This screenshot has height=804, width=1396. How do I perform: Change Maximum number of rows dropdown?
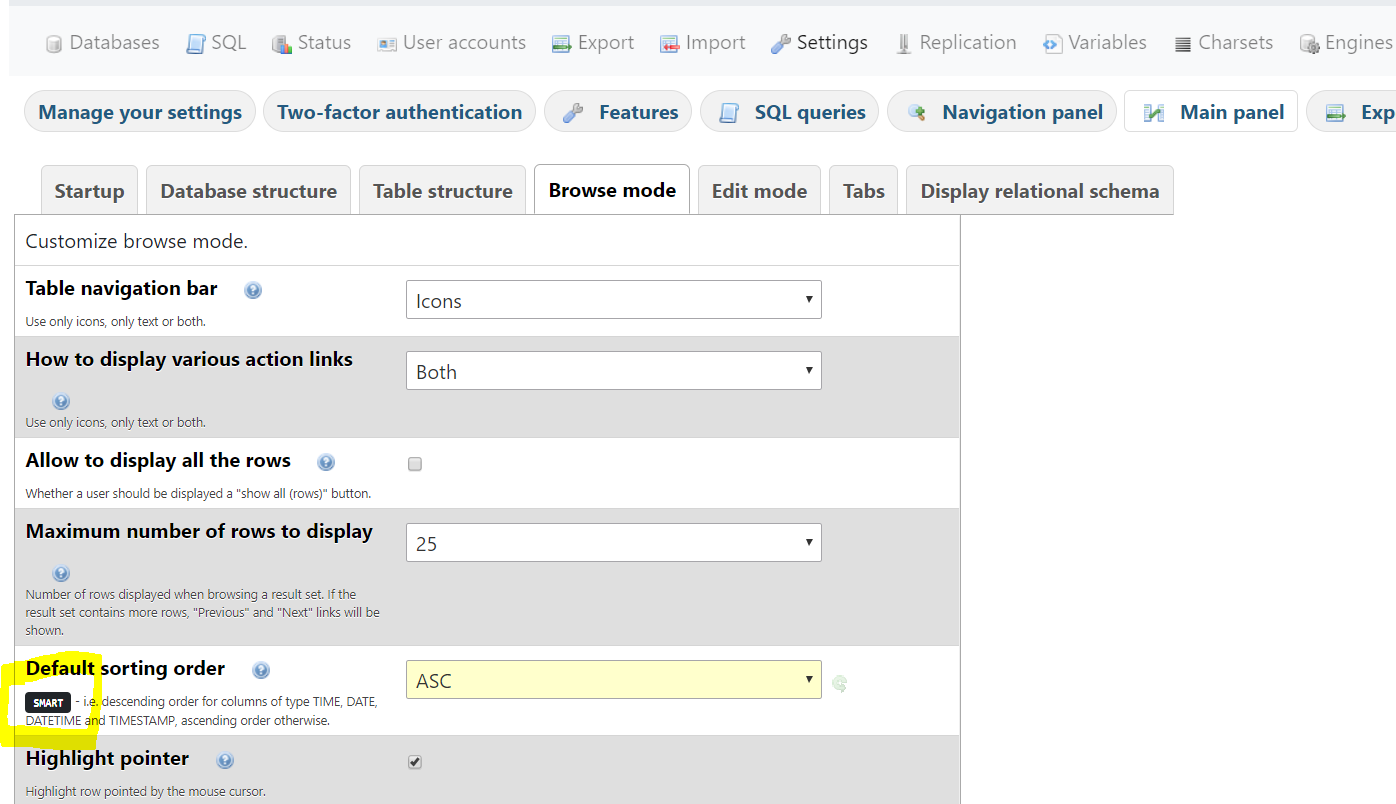(613, 542)
